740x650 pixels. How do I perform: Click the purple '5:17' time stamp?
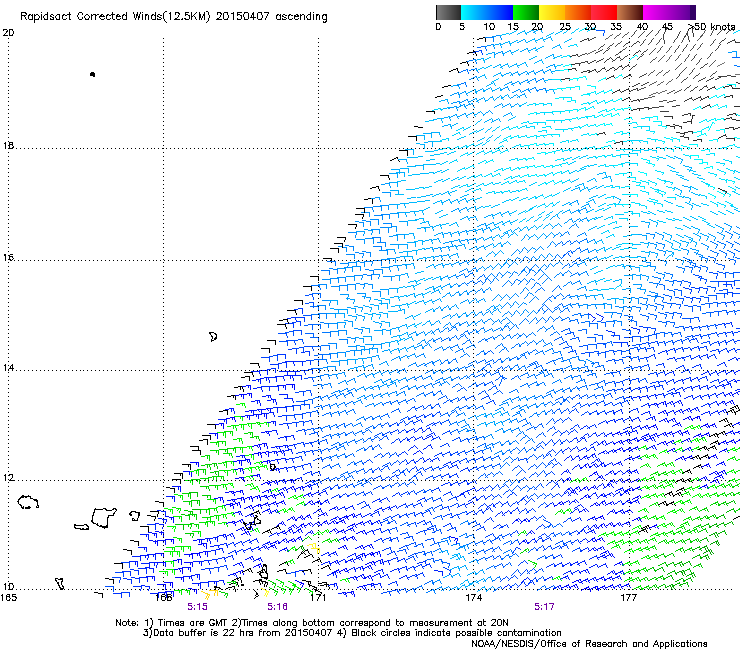(x=544, y=607)
